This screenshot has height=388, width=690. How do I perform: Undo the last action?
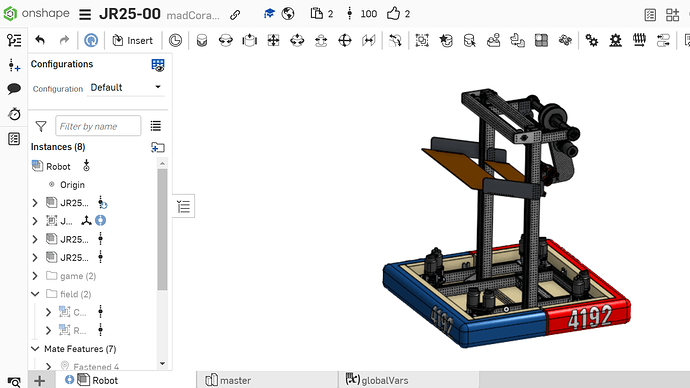click(40, 40)
